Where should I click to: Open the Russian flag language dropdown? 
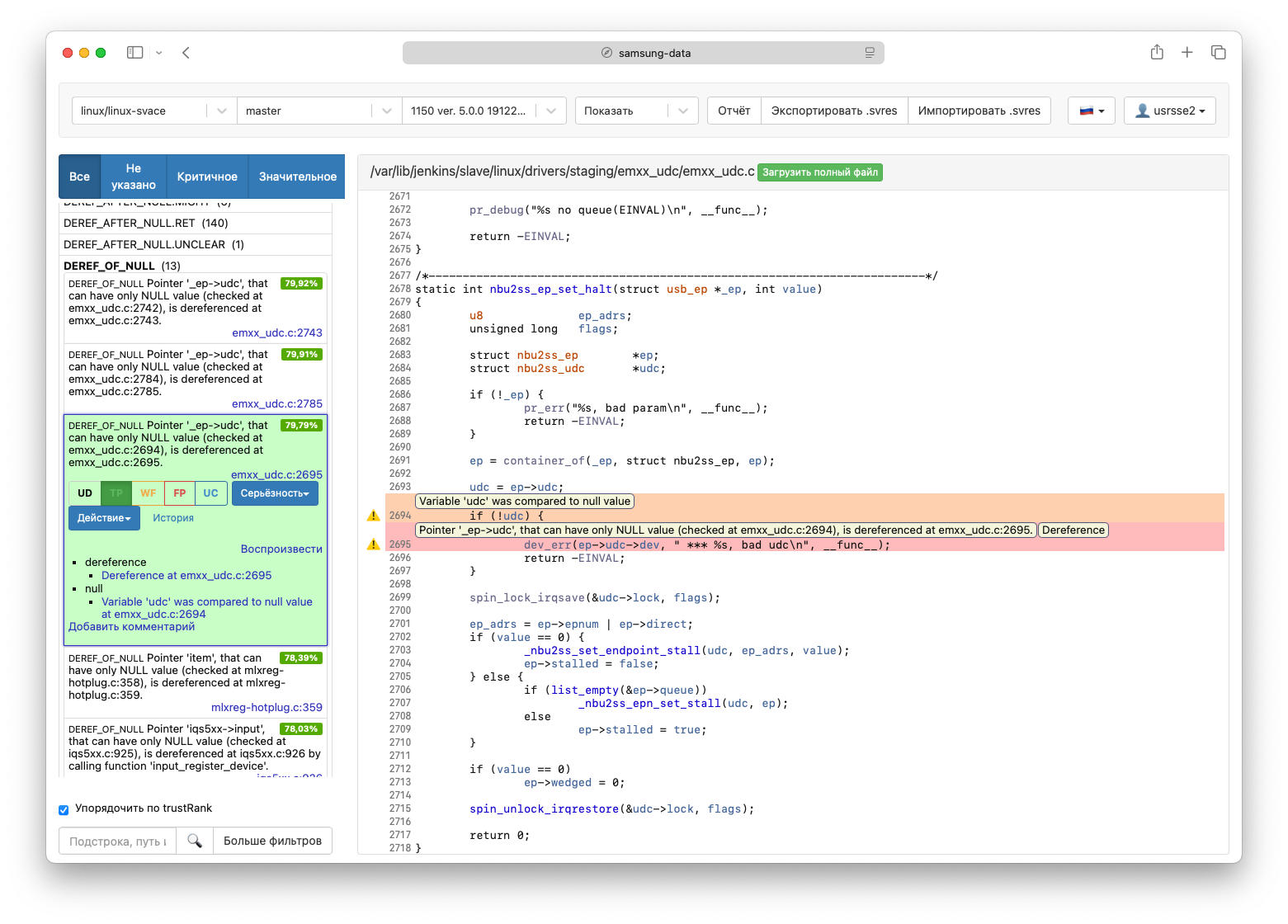point(1091,111)
